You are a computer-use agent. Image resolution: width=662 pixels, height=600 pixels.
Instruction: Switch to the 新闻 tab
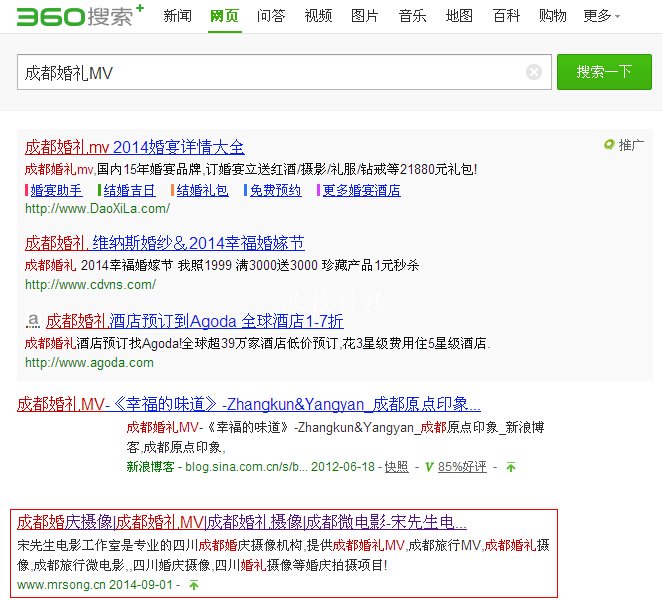coord(177,16)
